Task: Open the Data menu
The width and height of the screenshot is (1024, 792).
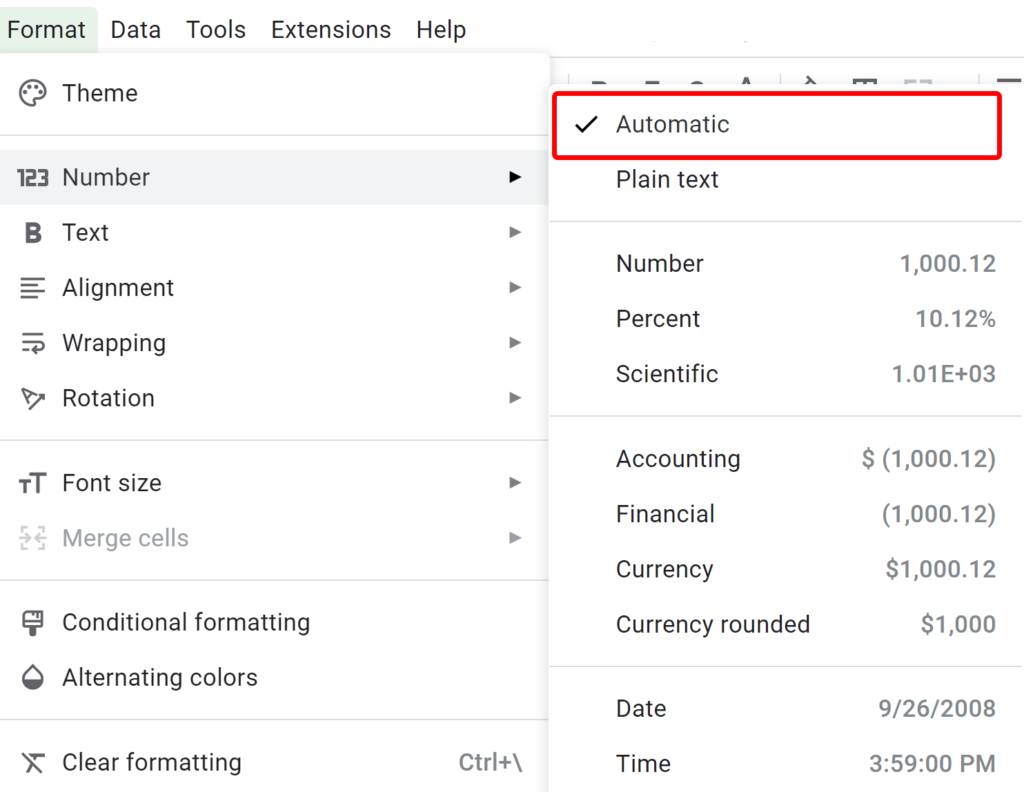Action: click(x=135, y=29)
